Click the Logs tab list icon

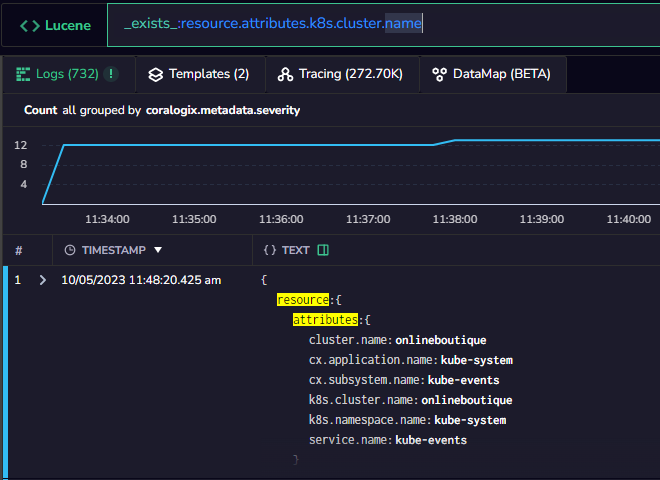coord(23,74)
